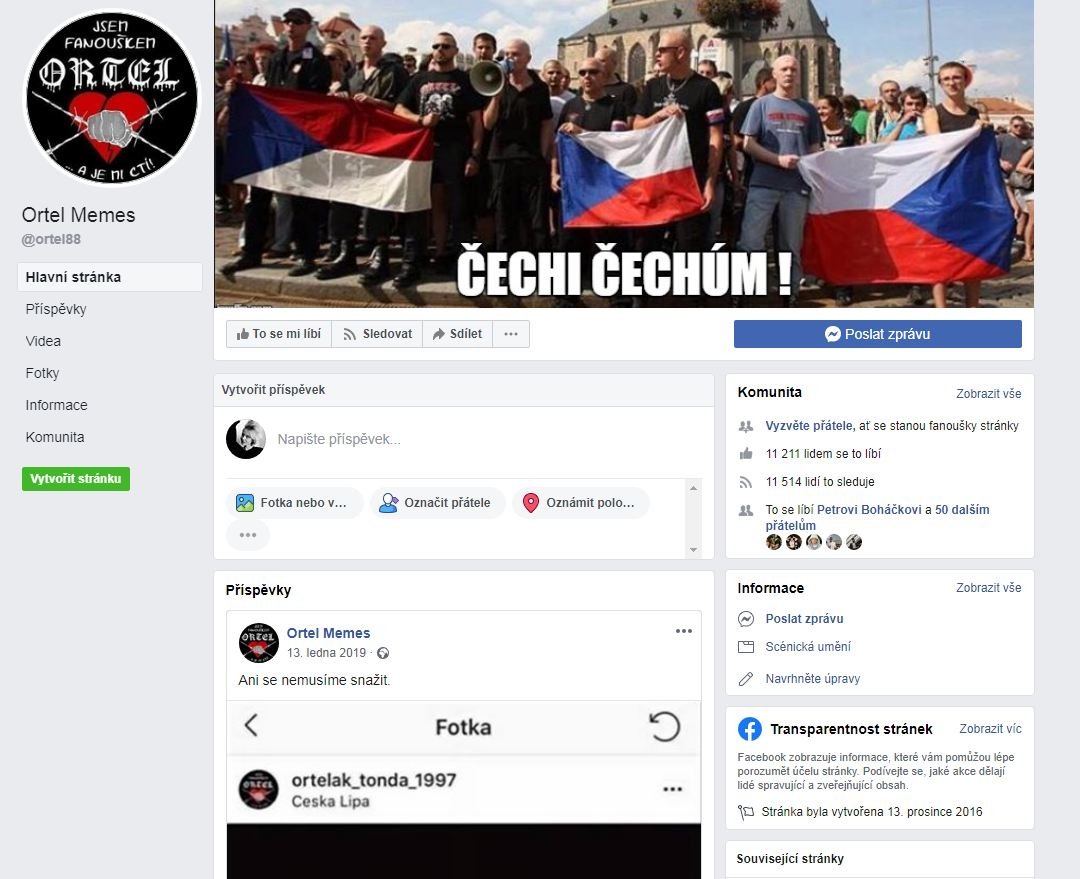Switch to the 'Fotky' sidebar tab
This screenshot has height=879, width=1080.
pos(42,373)
